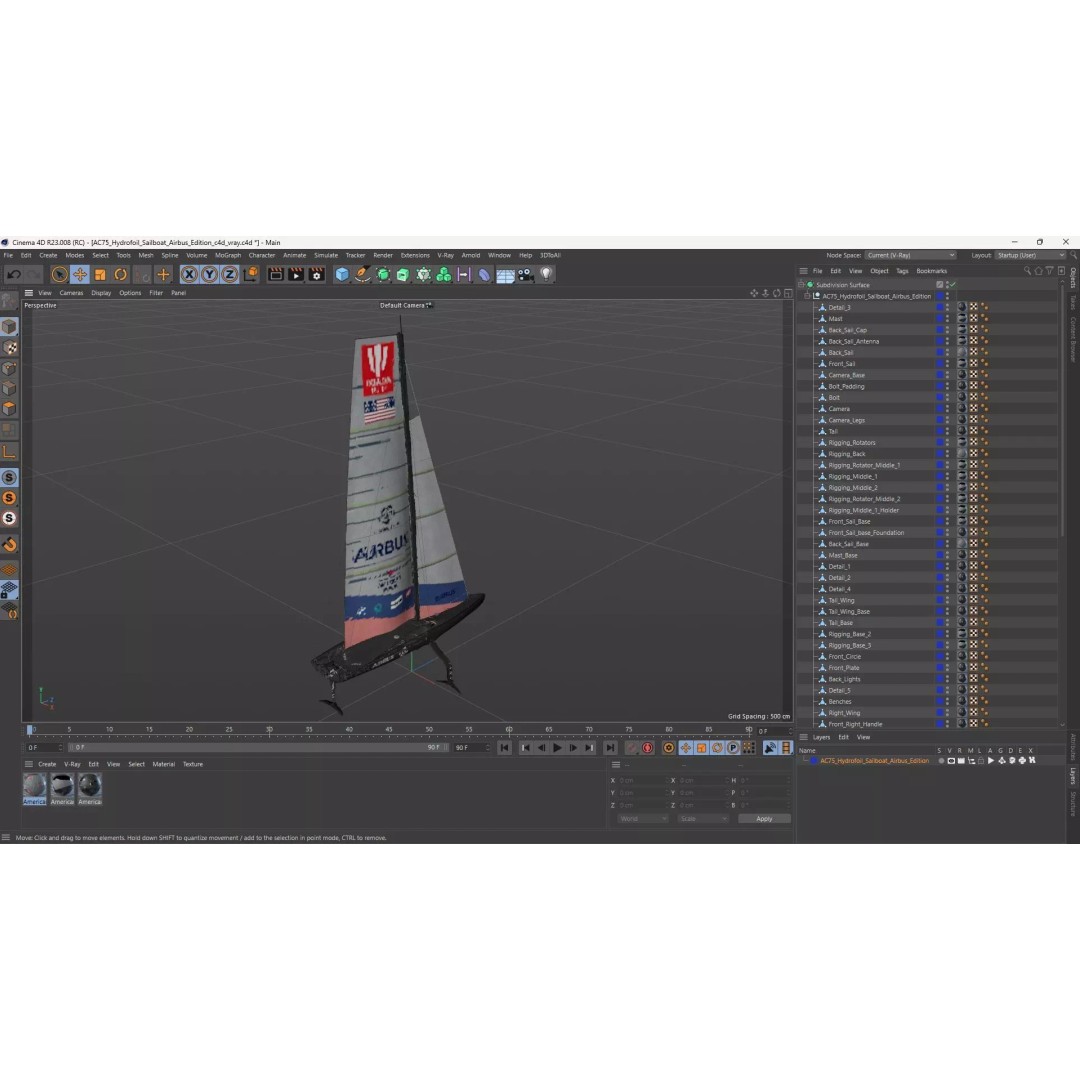
Task: Click the Undo arrow icon
Action: click(13, 274)
